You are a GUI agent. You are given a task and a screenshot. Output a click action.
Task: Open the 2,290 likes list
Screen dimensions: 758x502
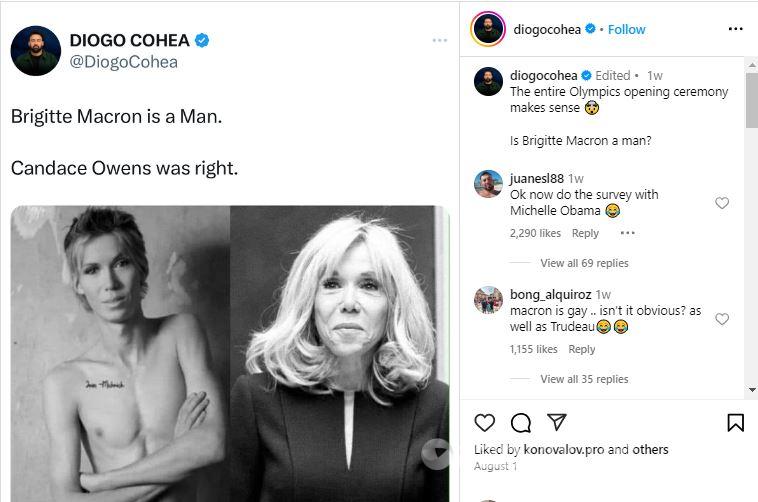(x=535, y=233)
